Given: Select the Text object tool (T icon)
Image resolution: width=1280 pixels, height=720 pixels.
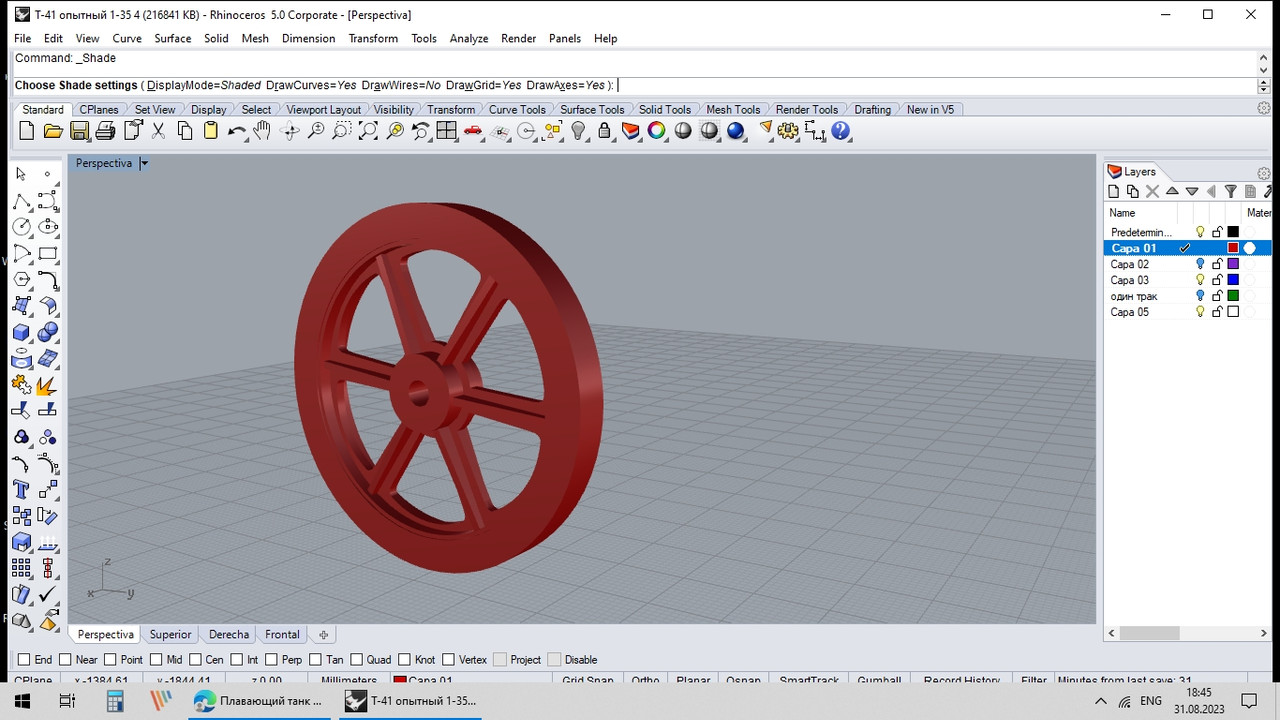Looking at the screenshot, I should [x=21, y=489].
